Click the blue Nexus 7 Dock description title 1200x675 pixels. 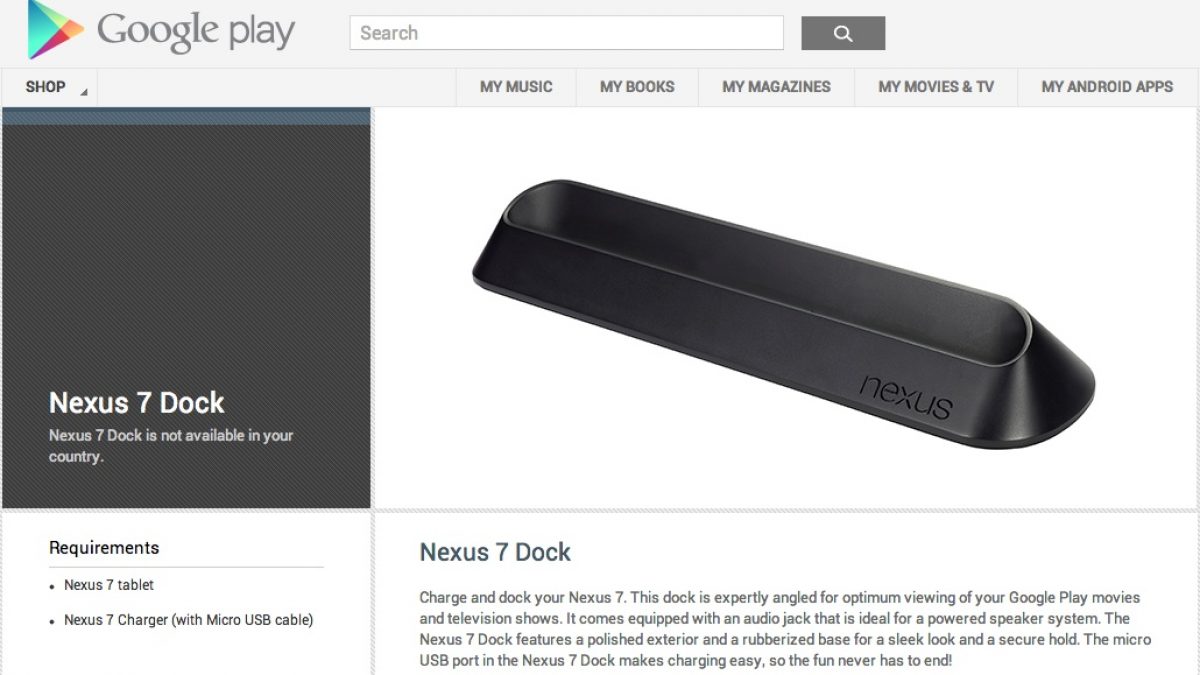(x=495, y=552)
